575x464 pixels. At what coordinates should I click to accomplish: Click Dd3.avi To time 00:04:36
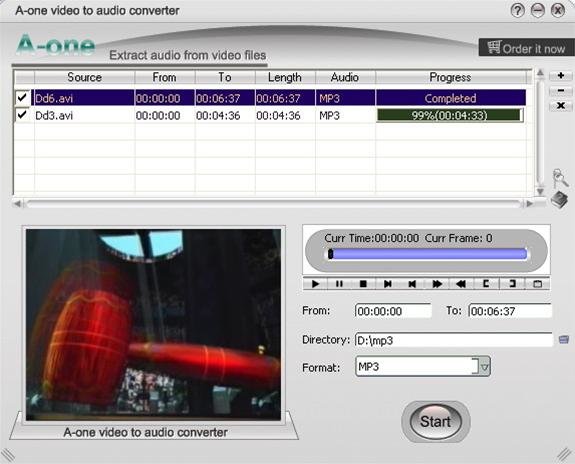(x=218, y=116)
